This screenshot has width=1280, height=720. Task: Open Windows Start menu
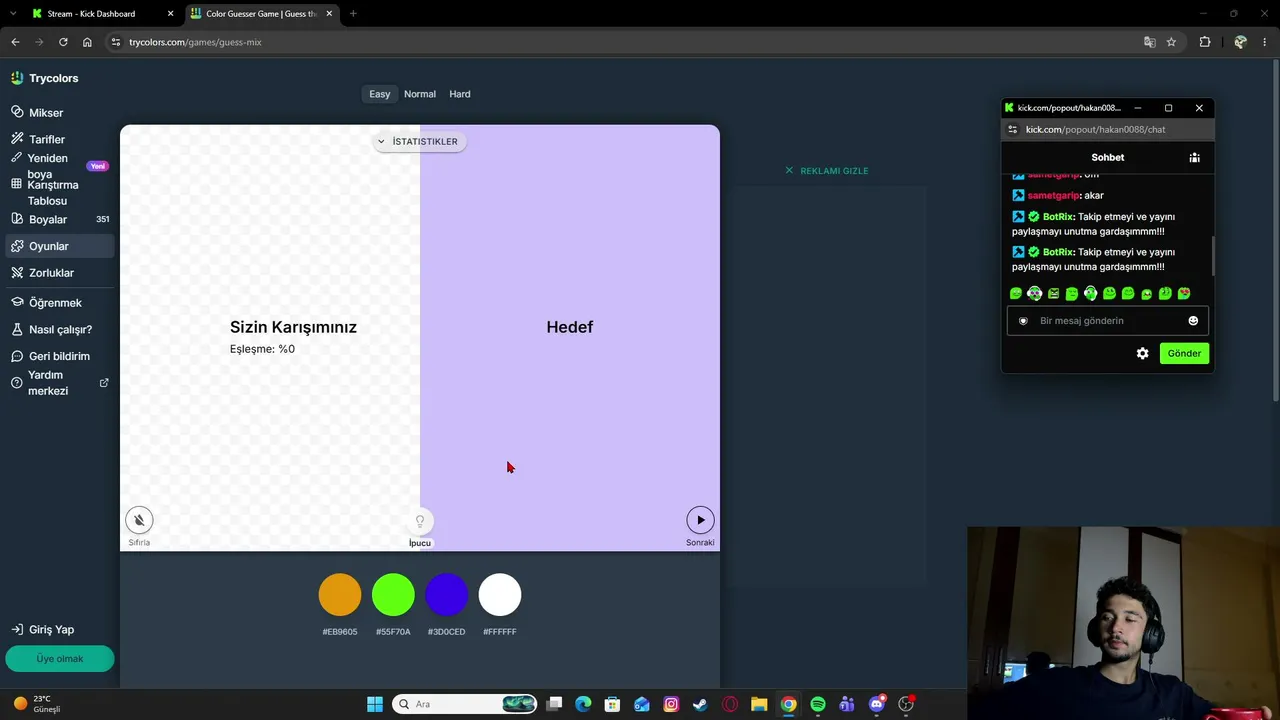(x=375, y=704)
